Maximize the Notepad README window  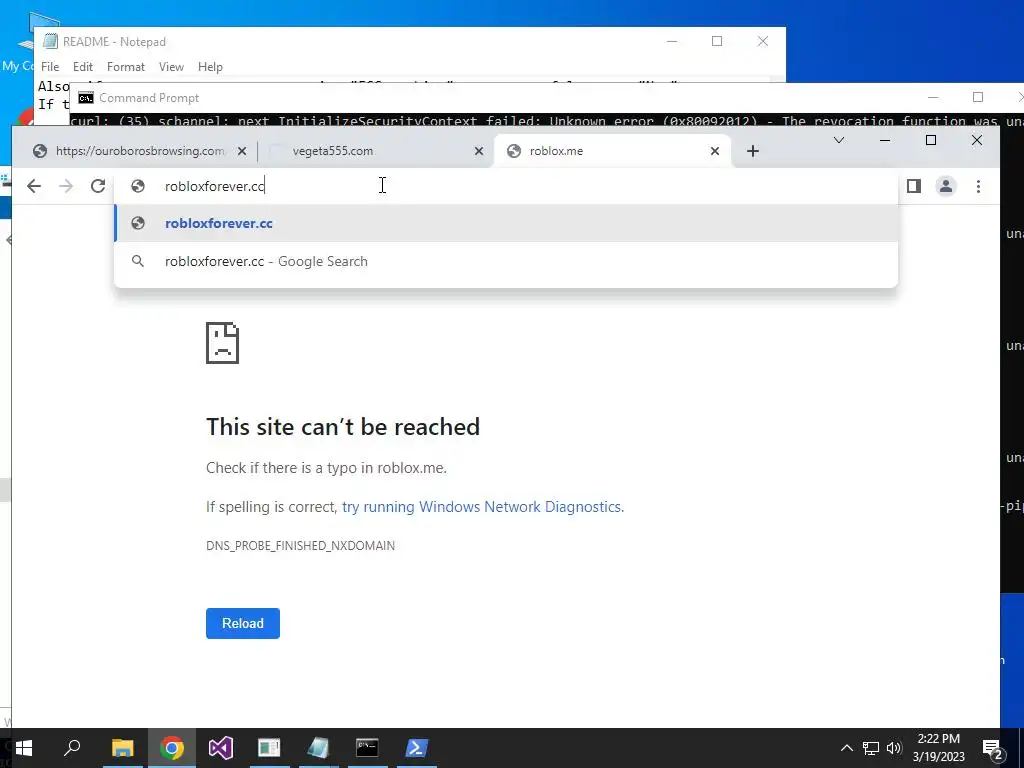717,41
